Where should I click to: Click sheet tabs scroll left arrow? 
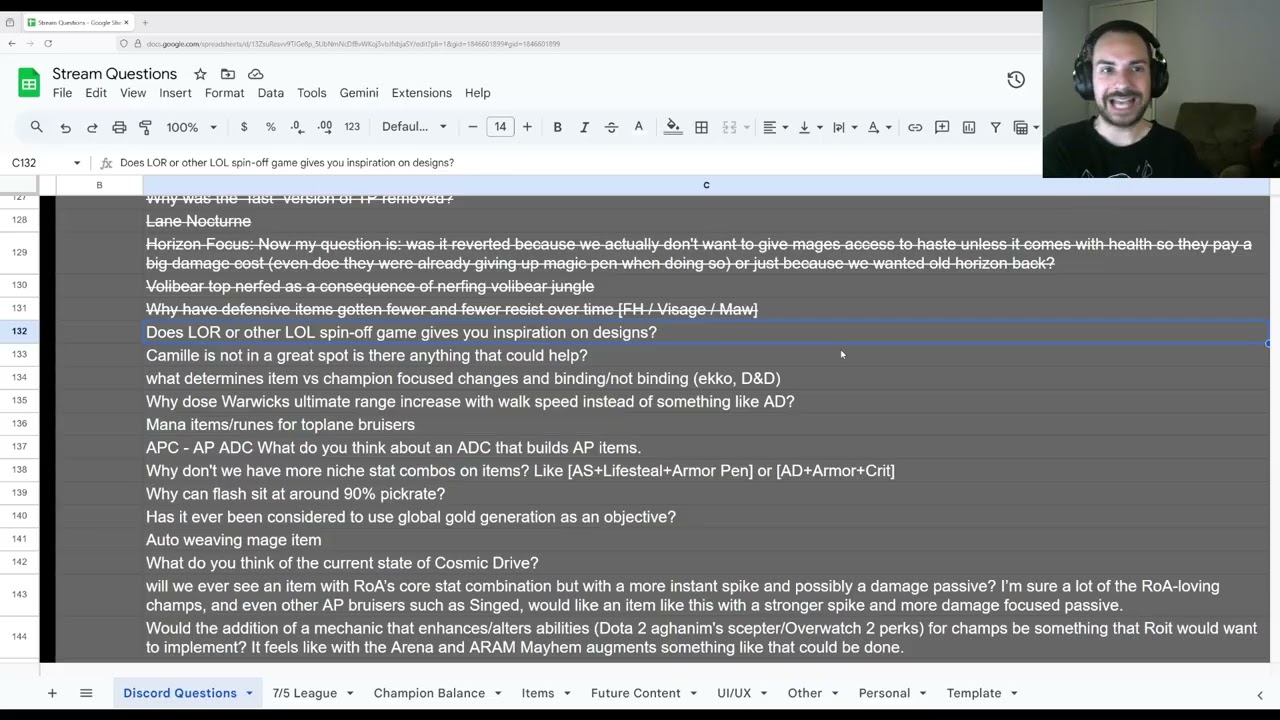pyautogui.click(x=1260, y=694)
